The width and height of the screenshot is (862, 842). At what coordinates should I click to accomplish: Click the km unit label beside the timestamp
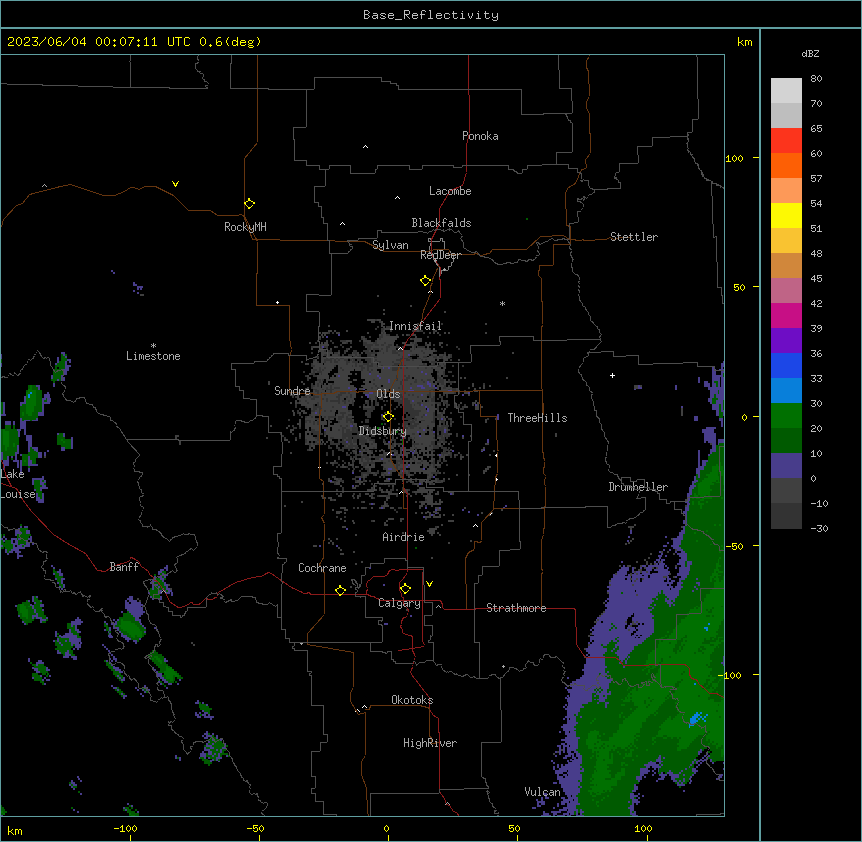tap(744, 42)
